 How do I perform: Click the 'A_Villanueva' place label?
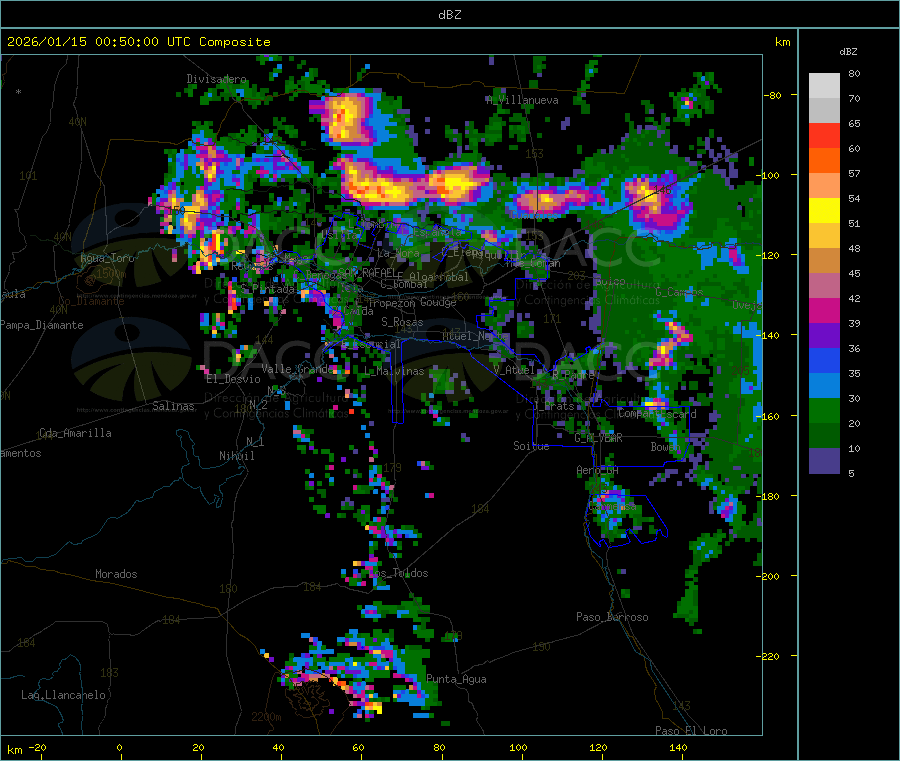pyautogui.click(x=522, y=100)
